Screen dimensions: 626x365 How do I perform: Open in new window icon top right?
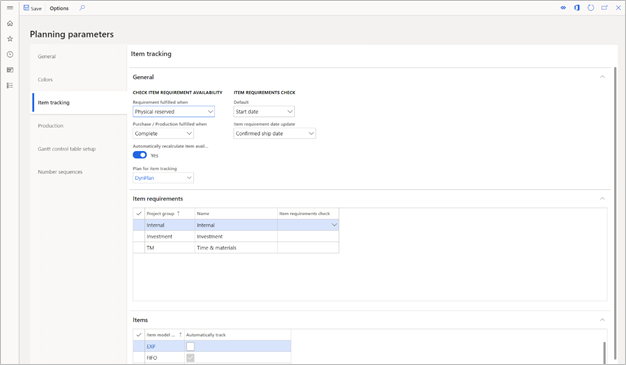pyautogui.click(x=604, y=8)
